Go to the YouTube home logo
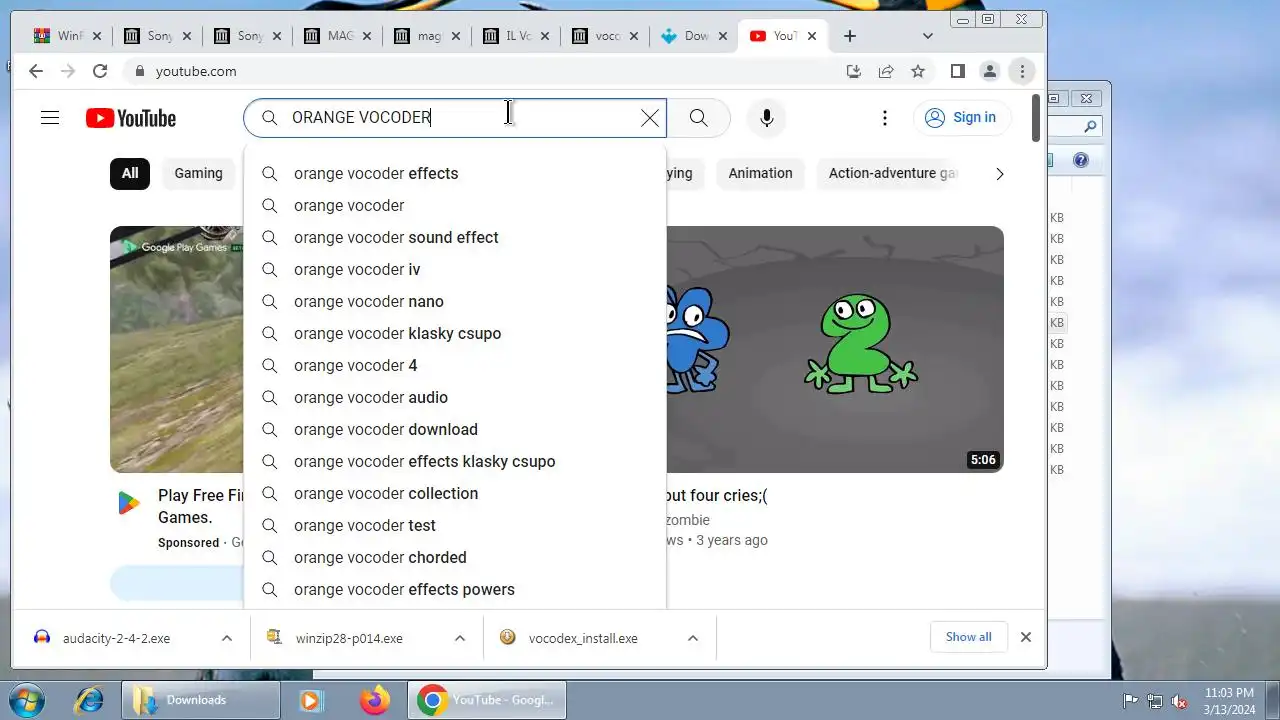The width and height of the screenshot is (1280, 720). pos(131,118)
